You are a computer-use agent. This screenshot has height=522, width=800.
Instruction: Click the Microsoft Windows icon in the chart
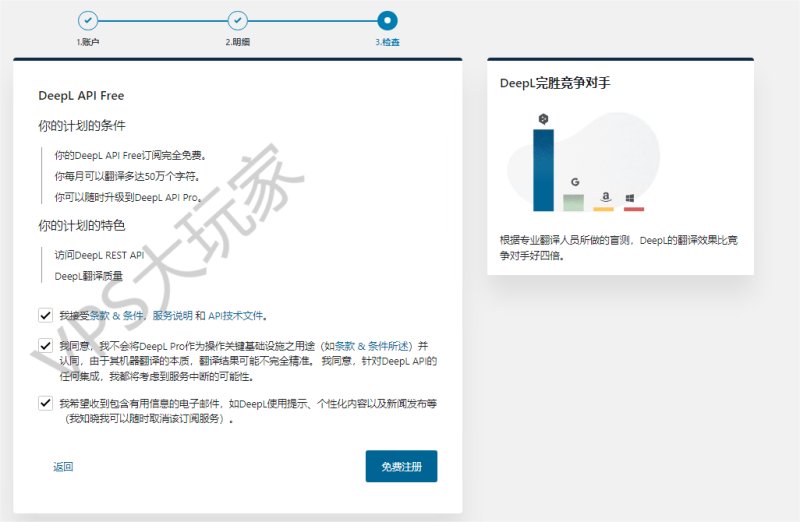(630, 198)
